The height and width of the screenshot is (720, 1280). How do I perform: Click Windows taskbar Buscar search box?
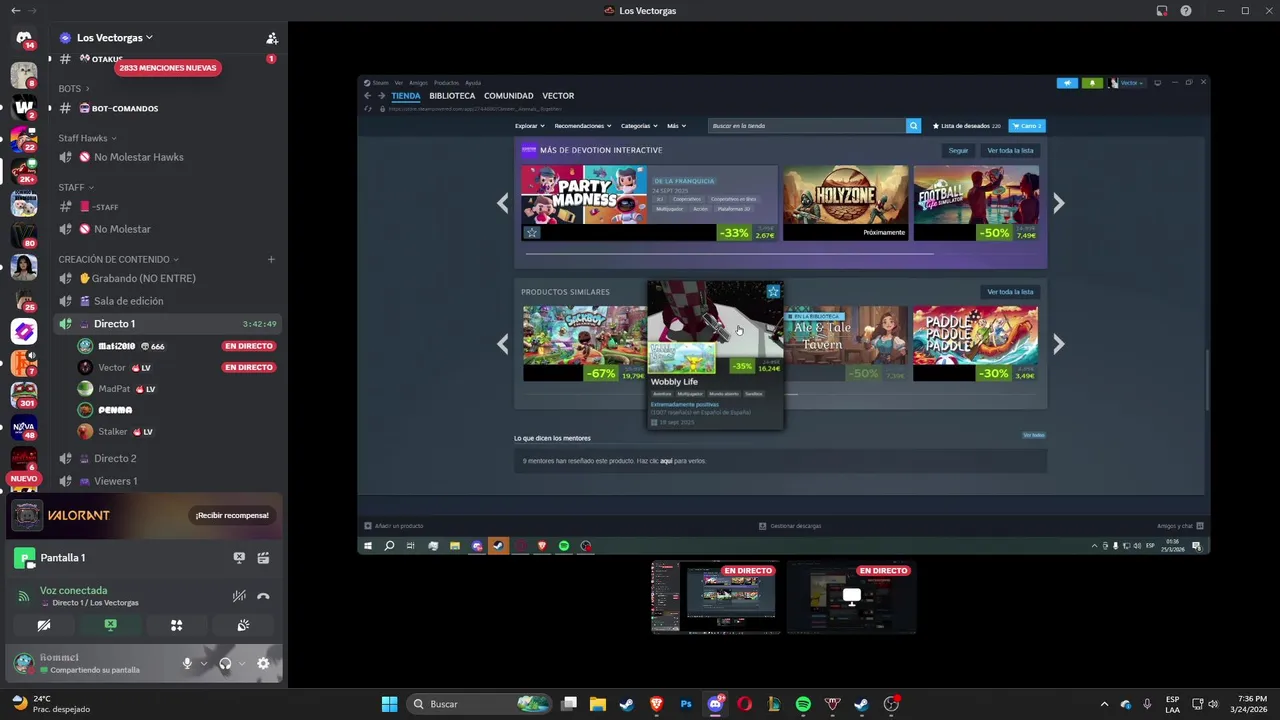(x=480, y=704)
